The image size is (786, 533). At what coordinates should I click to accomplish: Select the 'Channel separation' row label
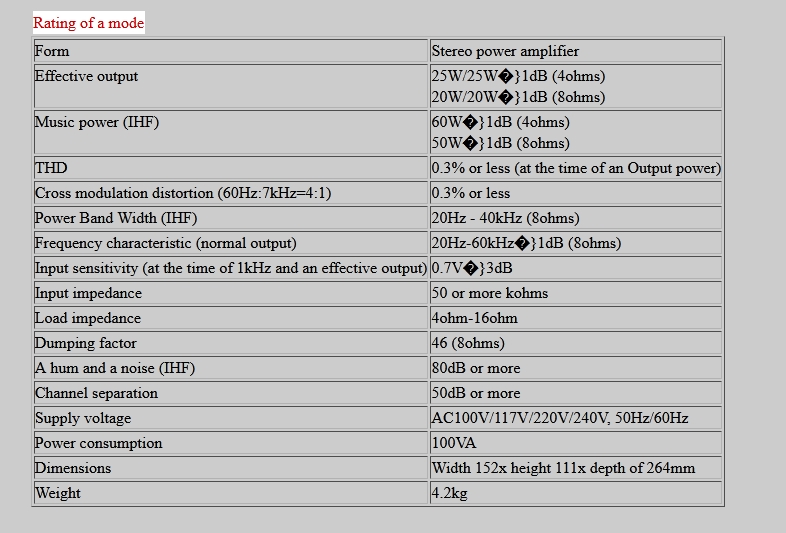[96, 393]
